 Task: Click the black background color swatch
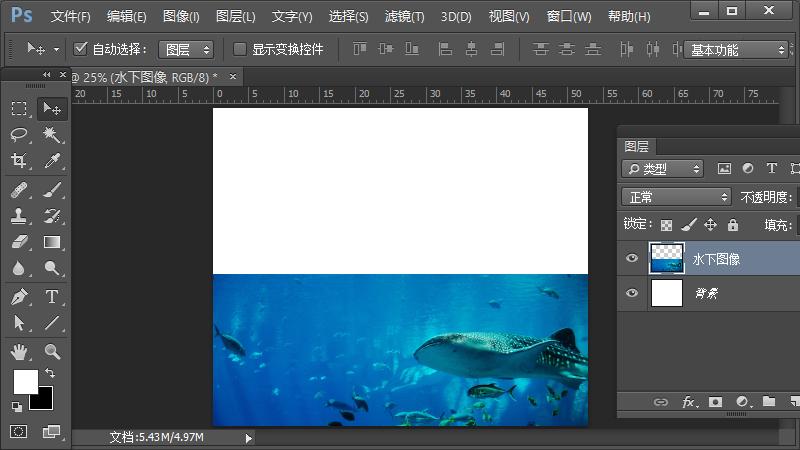click(x=44, y=402)
